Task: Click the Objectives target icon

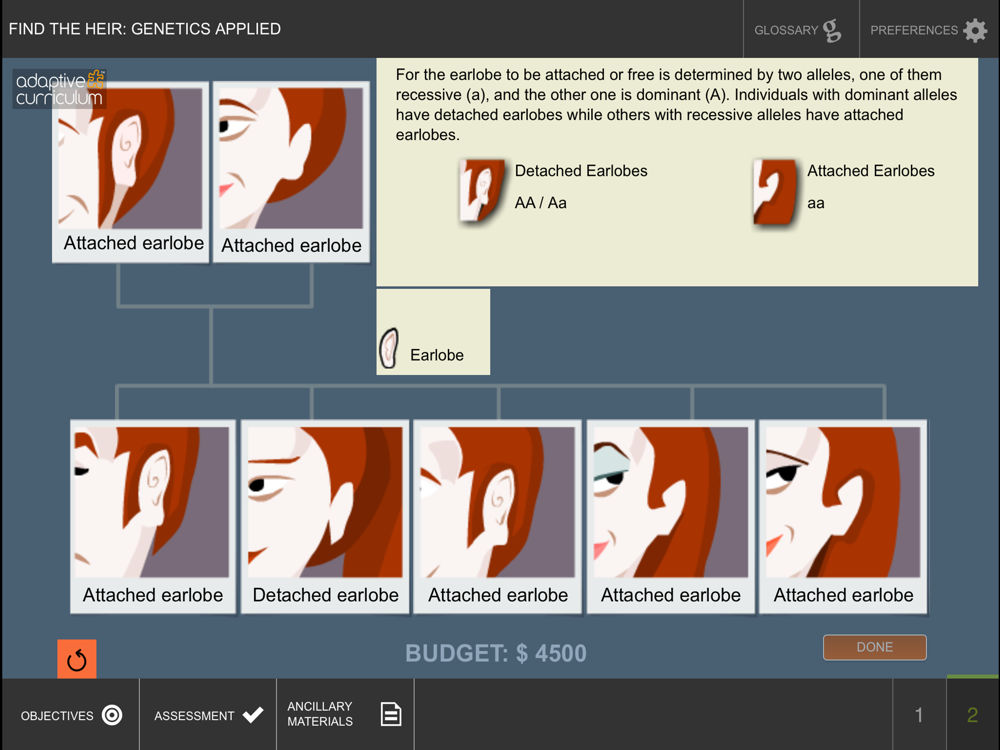Action: pos(112,715)
